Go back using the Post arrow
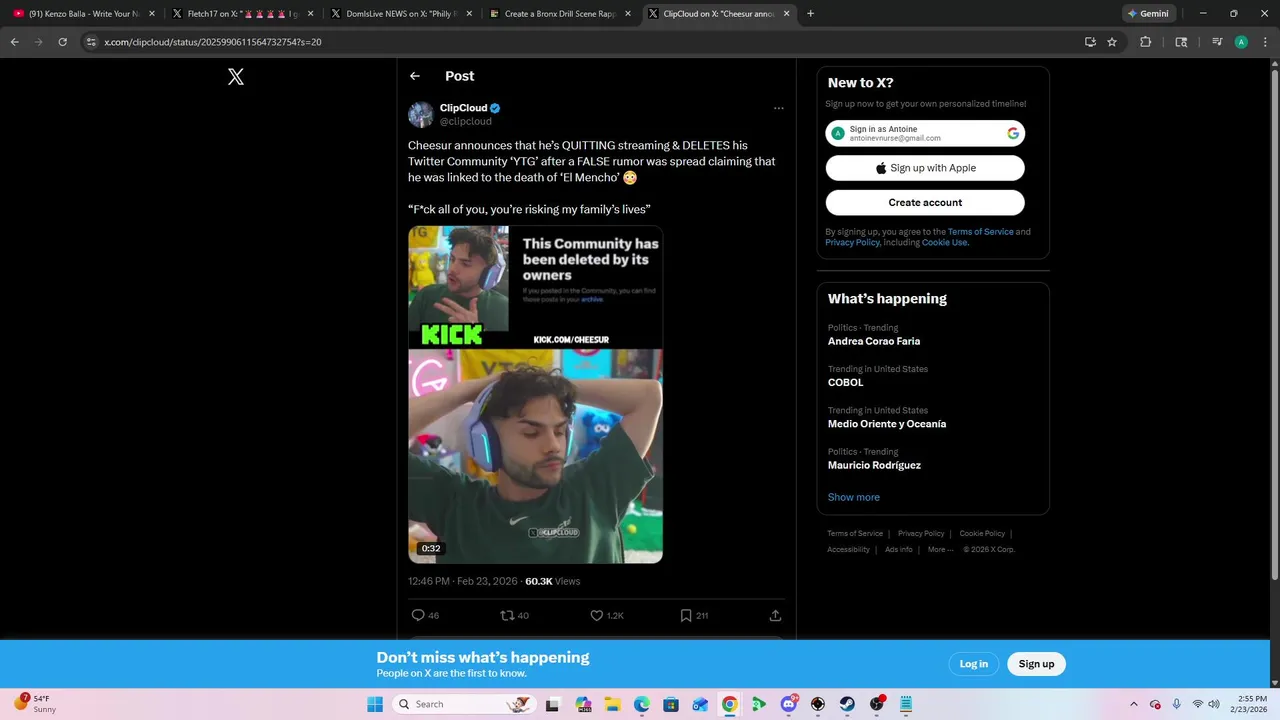 pyautogui.click(x=415, y=76)
